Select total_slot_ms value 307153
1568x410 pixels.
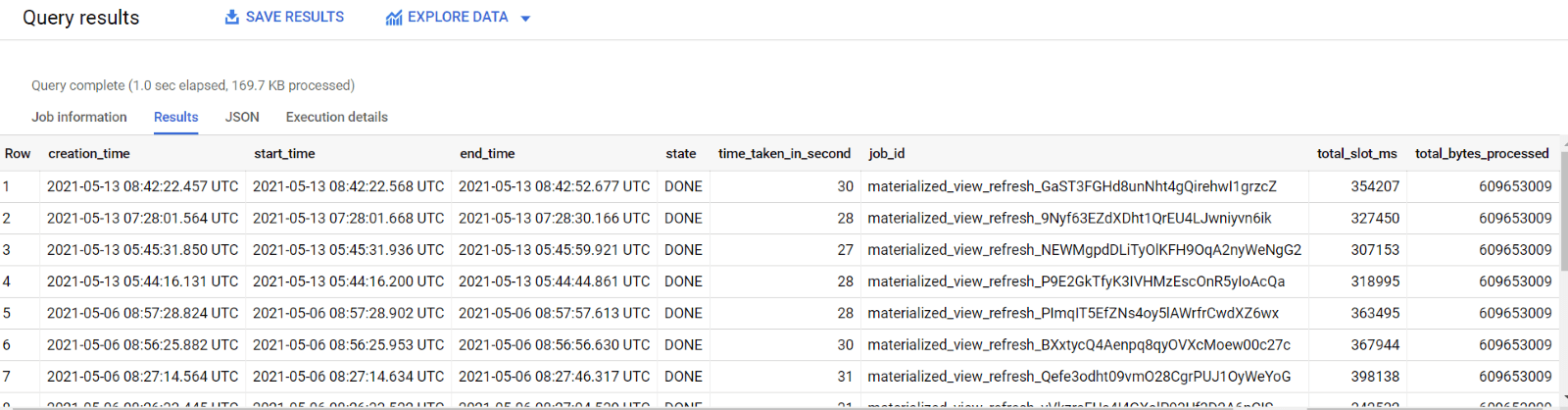coord(1375,250)
